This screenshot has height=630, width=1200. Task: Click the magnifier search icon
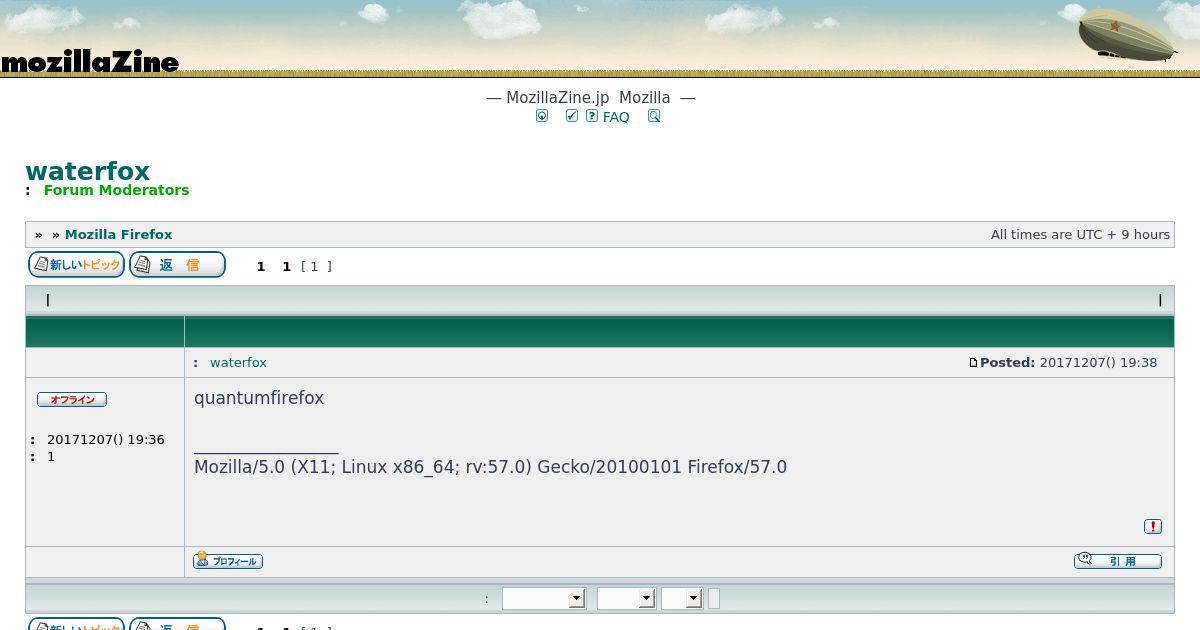(x=654, y=116)
